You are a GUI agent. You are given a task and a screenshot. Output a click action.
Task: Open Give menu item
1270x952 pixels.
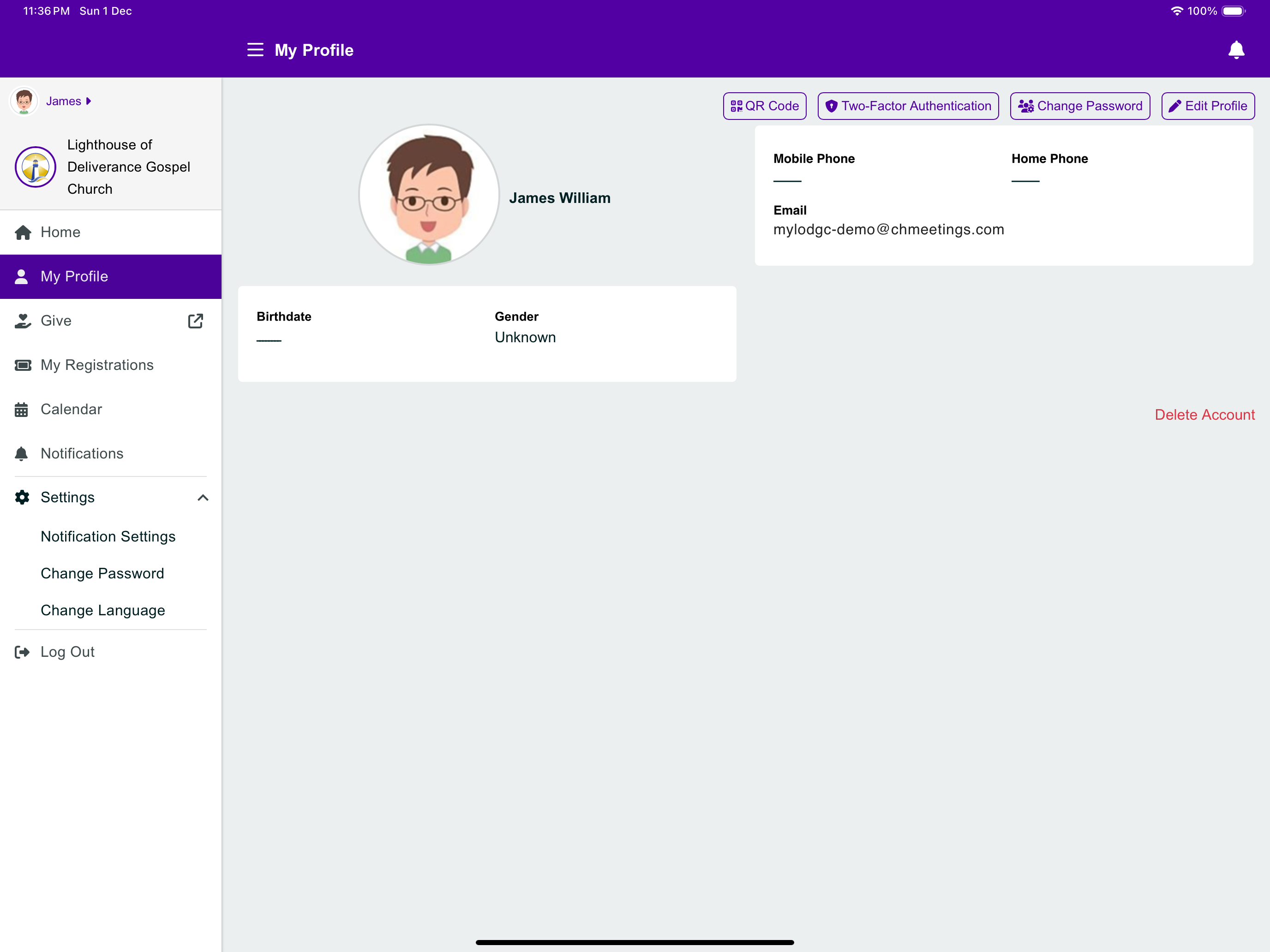(111, 321)
